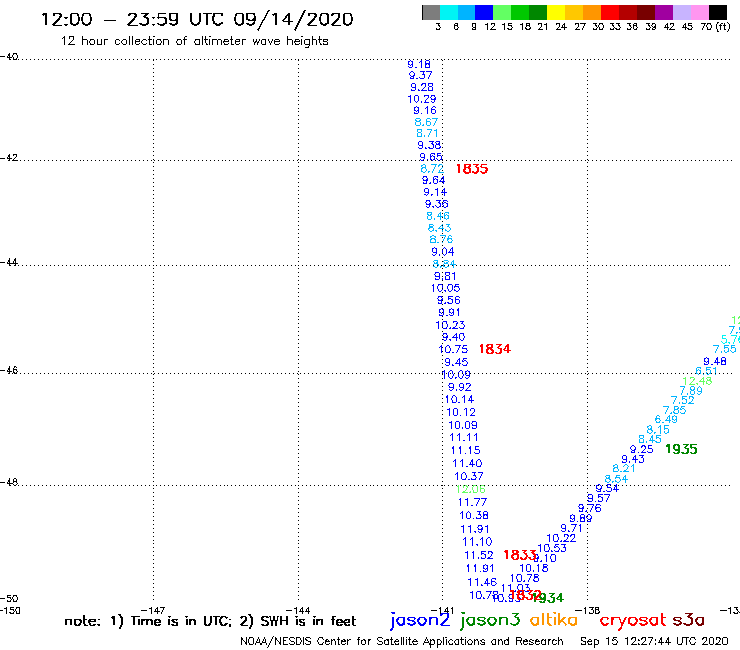Click the green 1935 time marker
Image resolution: width=740 pixels, height=650 pixels.
pyautogui.click(x=681, y=449)
